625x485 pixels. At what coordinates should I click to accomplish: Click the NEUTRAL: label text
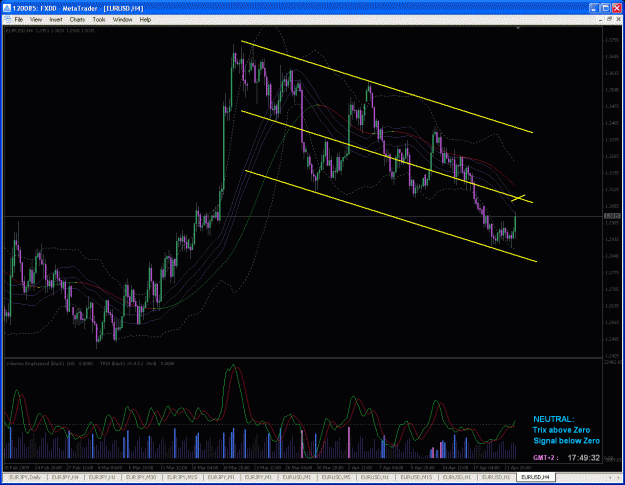554,419
